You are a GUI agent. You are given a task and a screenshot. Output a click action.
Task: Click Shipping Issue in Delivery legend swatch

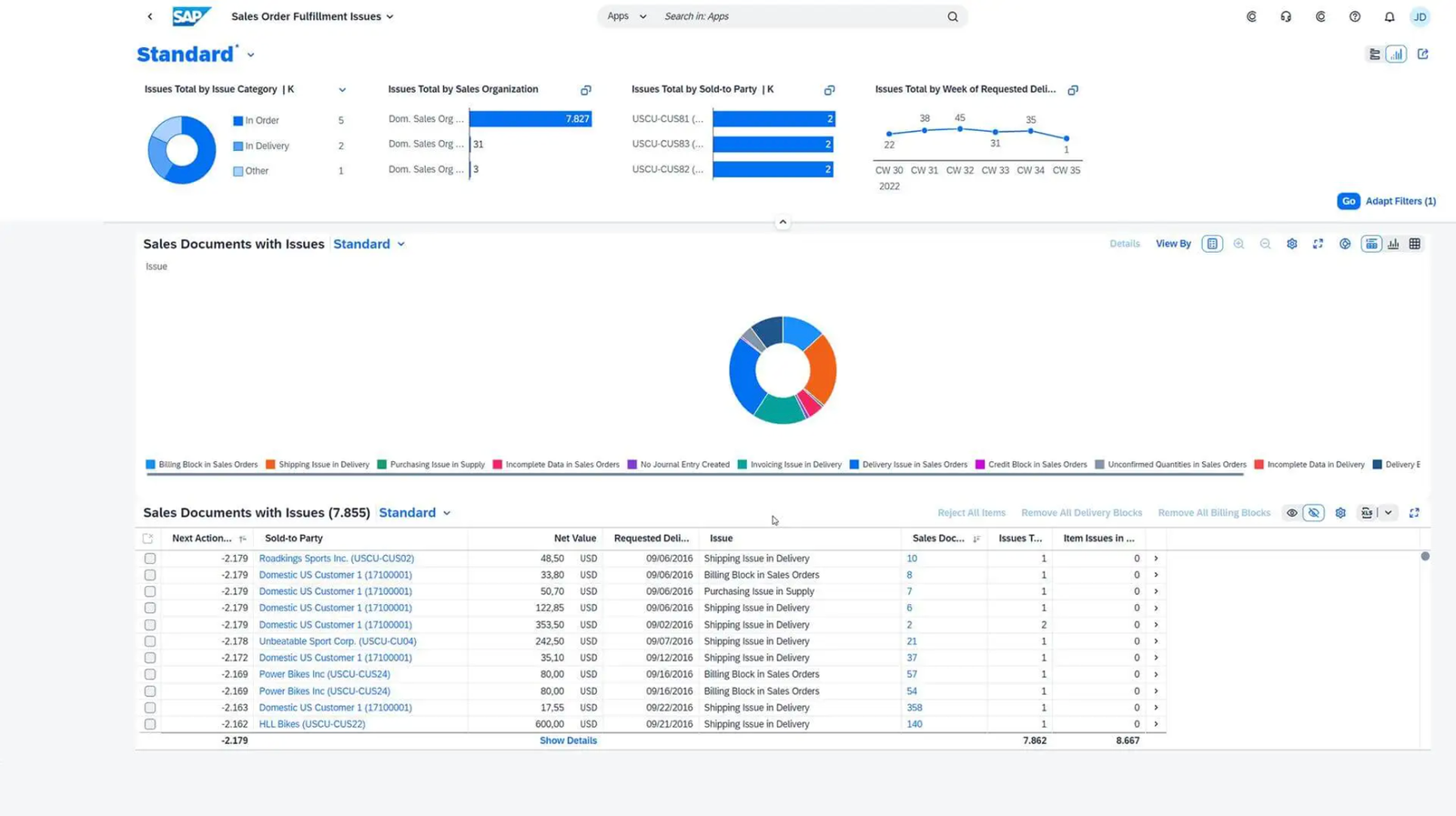point(270,465)
